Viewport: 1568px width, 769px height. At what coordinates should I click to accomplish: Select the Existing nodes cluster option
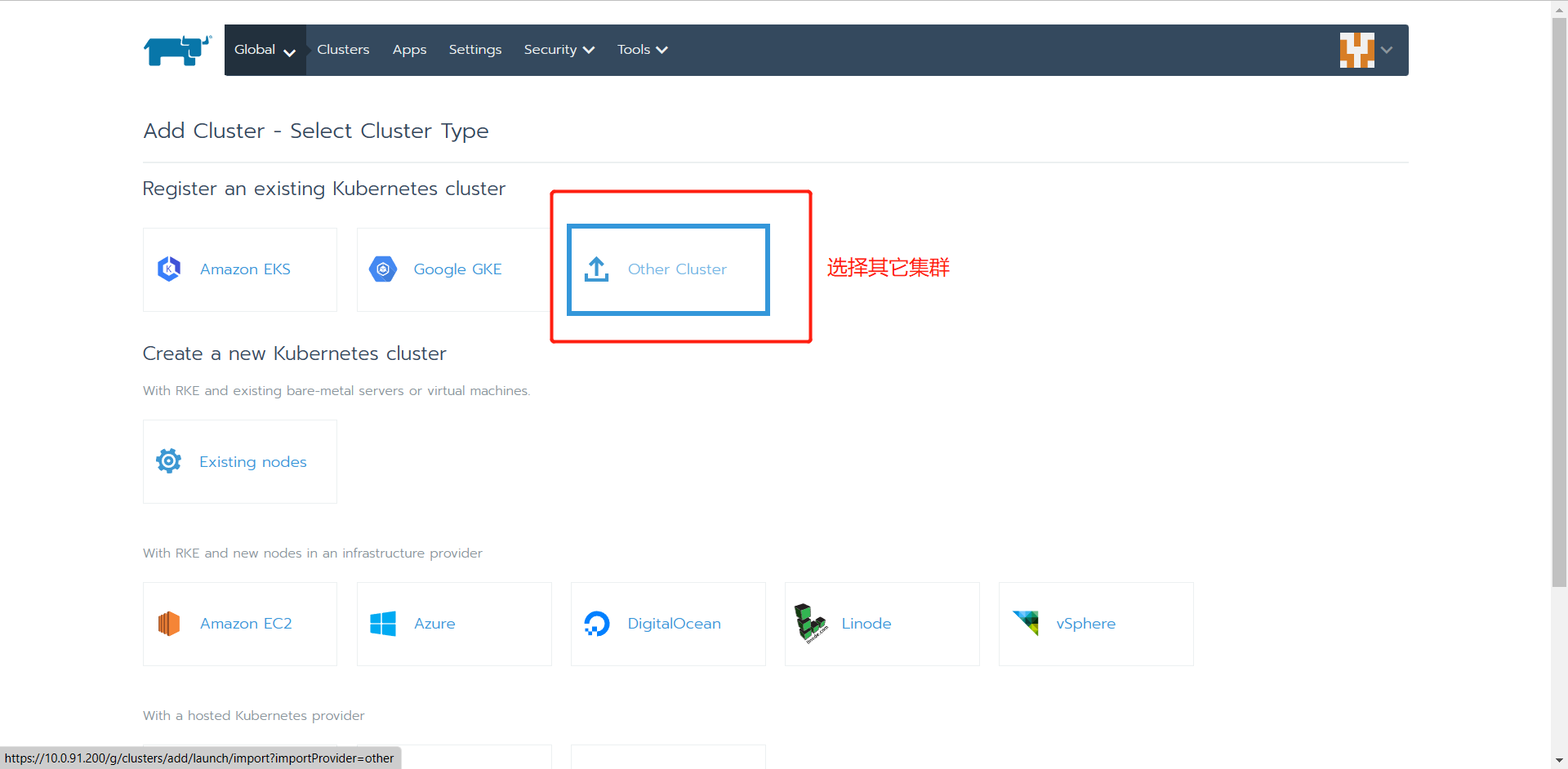[x=239, y=460]
